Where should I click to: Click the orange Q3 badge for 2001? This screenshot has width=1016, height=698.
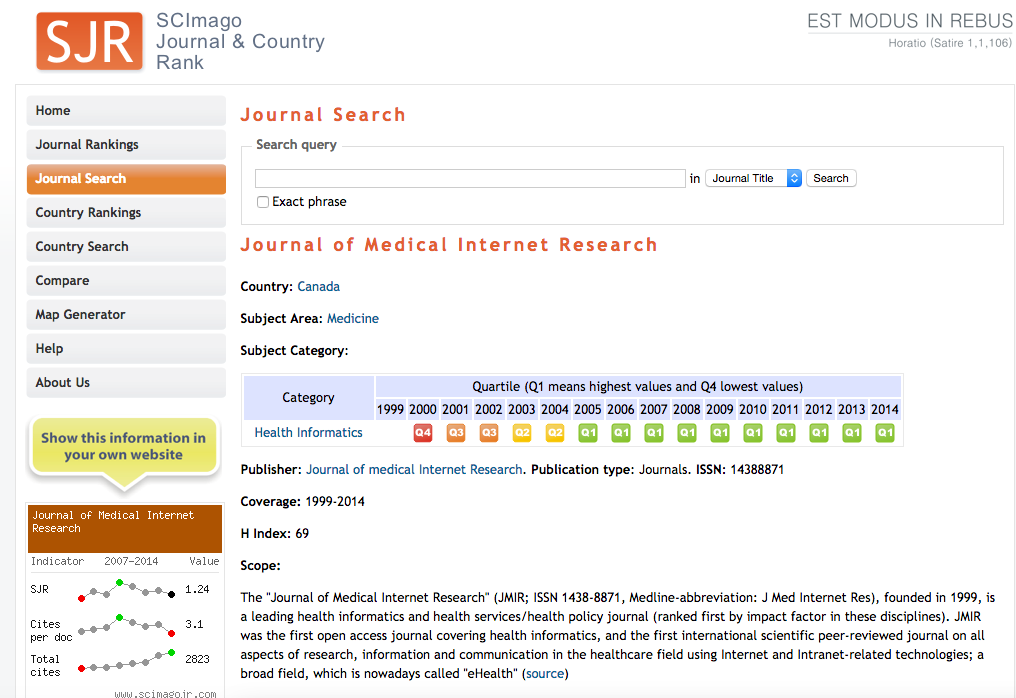coord(456,433)
